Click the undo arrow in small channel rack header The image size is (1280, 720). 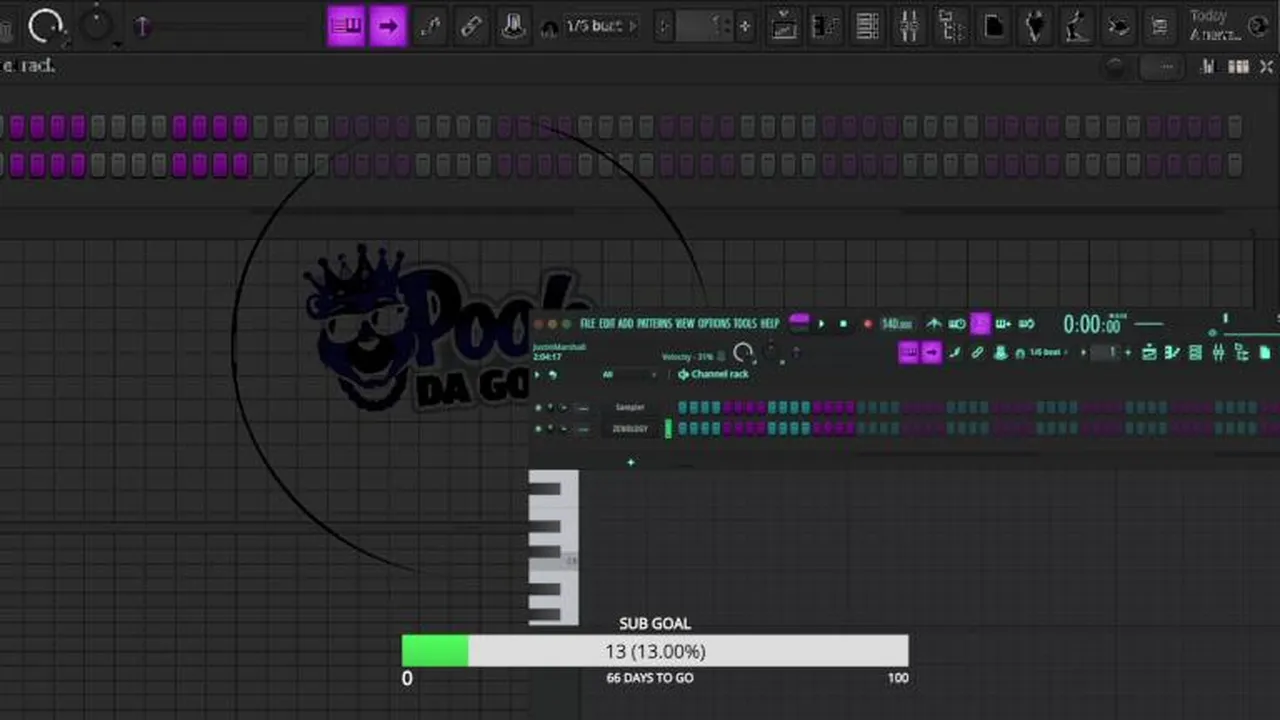coord(552,374)
